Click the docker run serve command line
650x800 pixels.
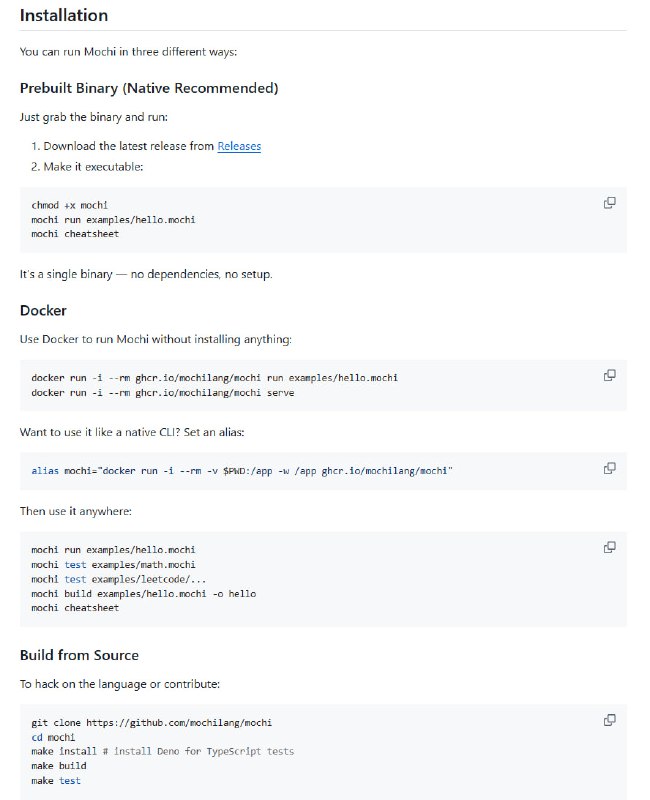(x=162, y=393)
